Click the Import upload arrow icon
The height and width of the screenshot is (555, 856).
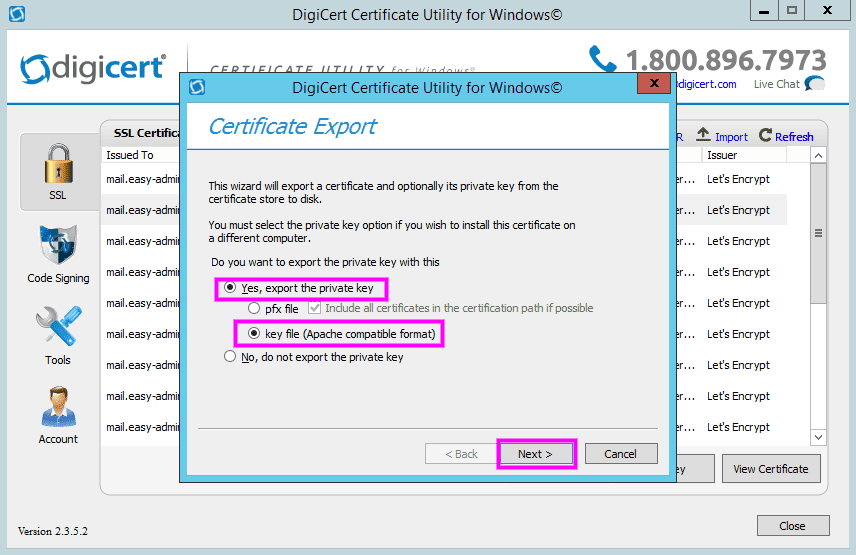[703, 134]
